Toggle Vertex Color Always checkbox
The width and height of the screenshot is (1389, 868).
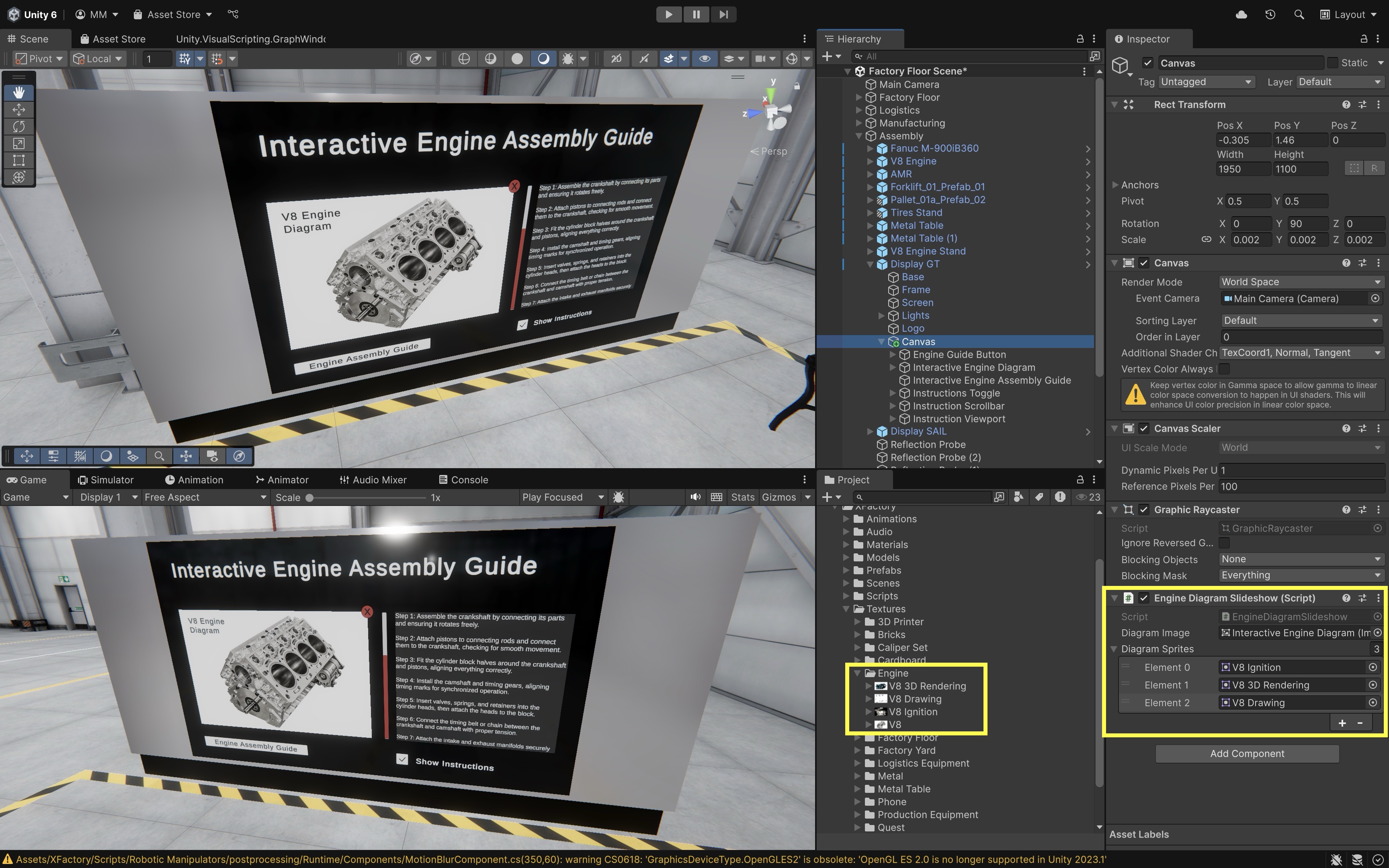pyautogui.click(x=1224, y=369)
